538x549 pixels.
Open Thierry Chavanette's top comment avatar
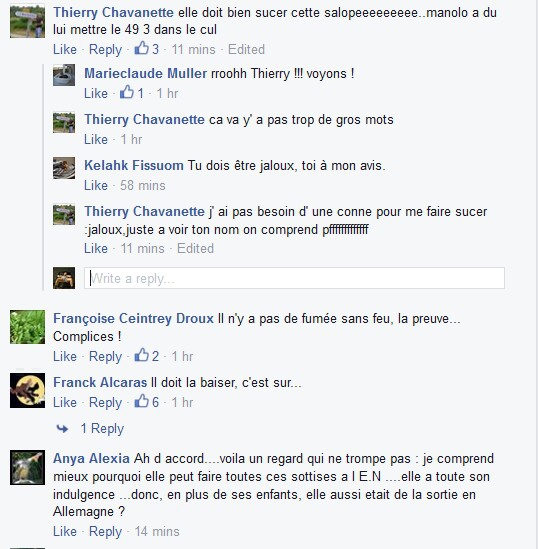27,22
